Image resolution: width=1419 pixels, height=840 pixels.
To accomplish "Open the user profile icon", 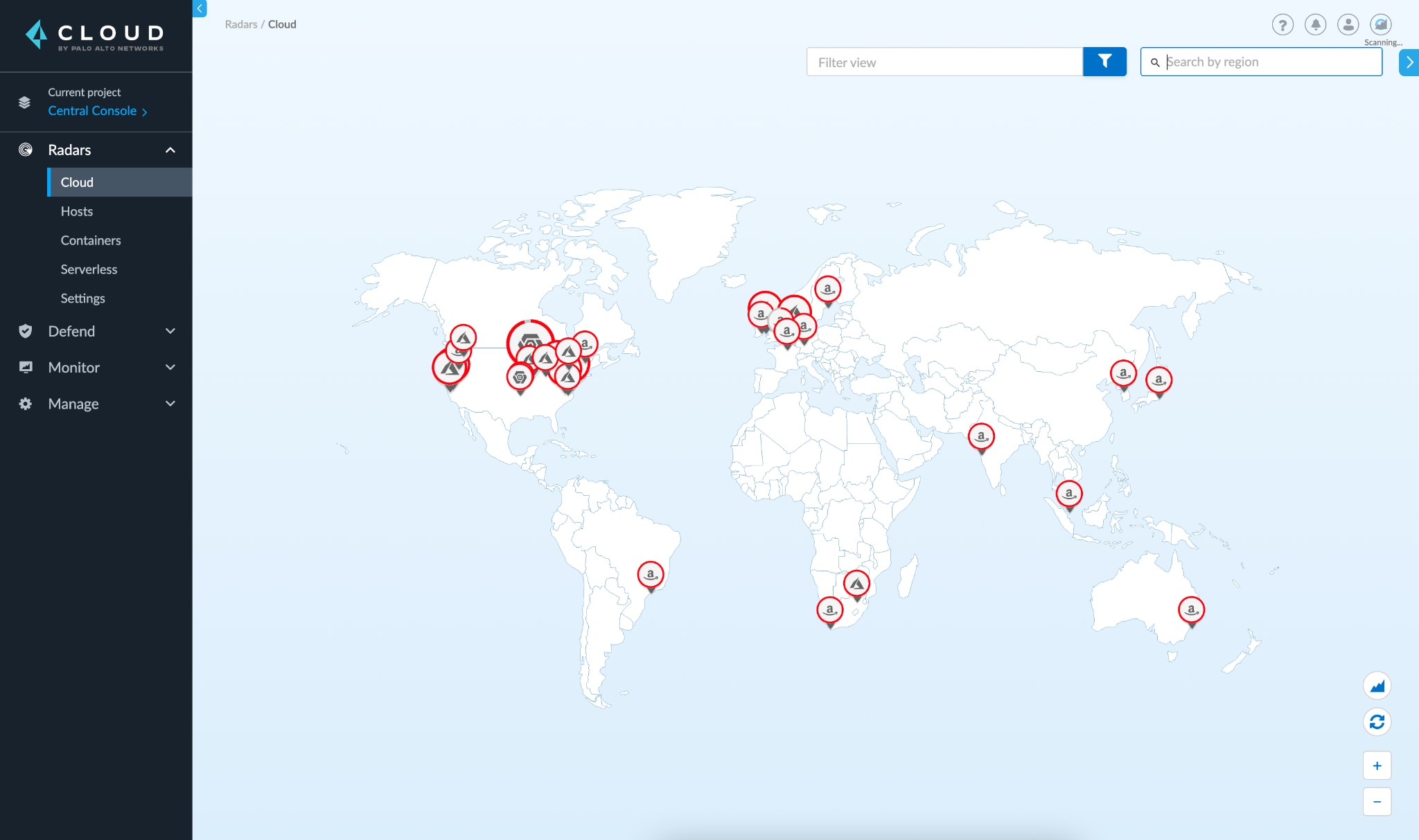I will (x=1348, y=25).
